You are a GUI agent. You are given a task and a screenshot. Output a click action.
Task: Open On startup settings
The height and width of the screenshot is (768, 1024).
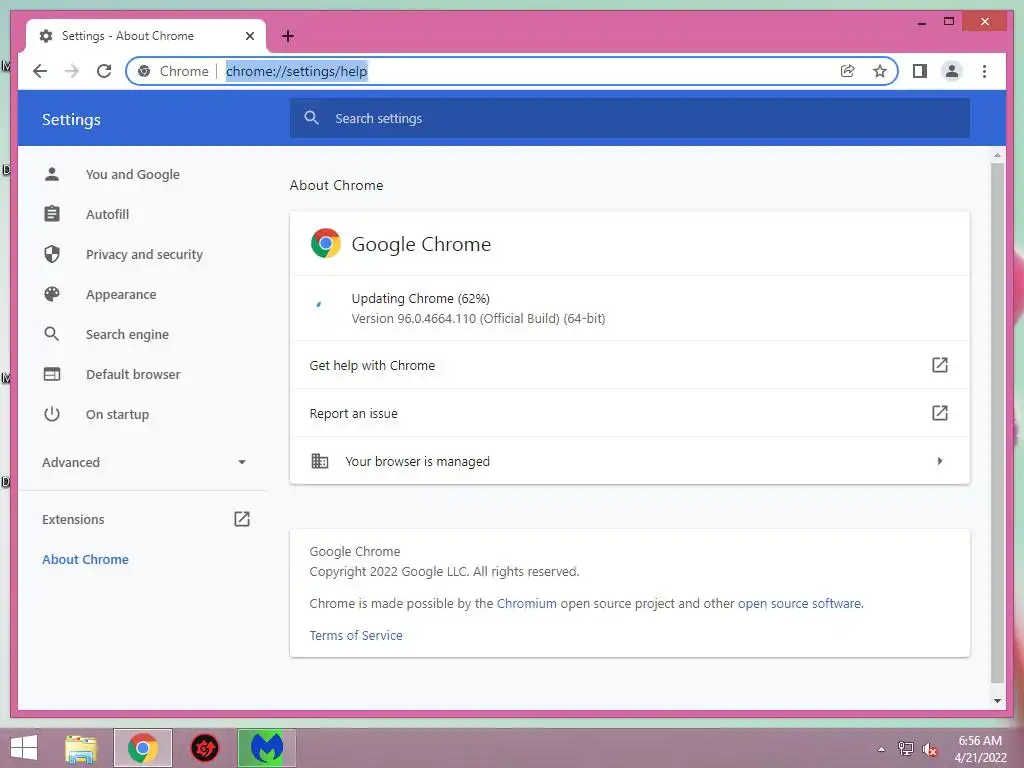(118, 414)
